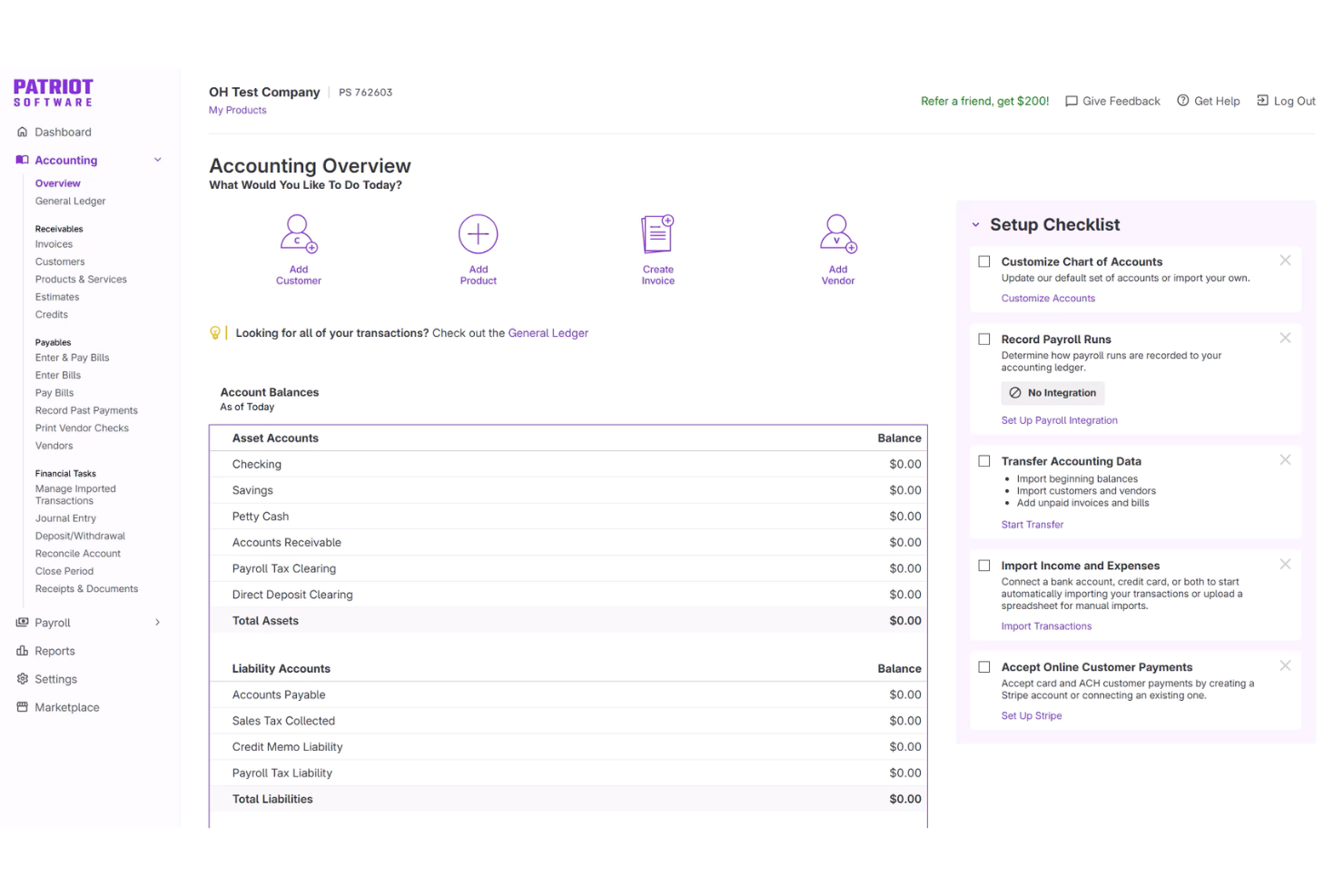Click the Add Customer icon
The height and width of the screenshot is (896, 1344).
point(299,233)
